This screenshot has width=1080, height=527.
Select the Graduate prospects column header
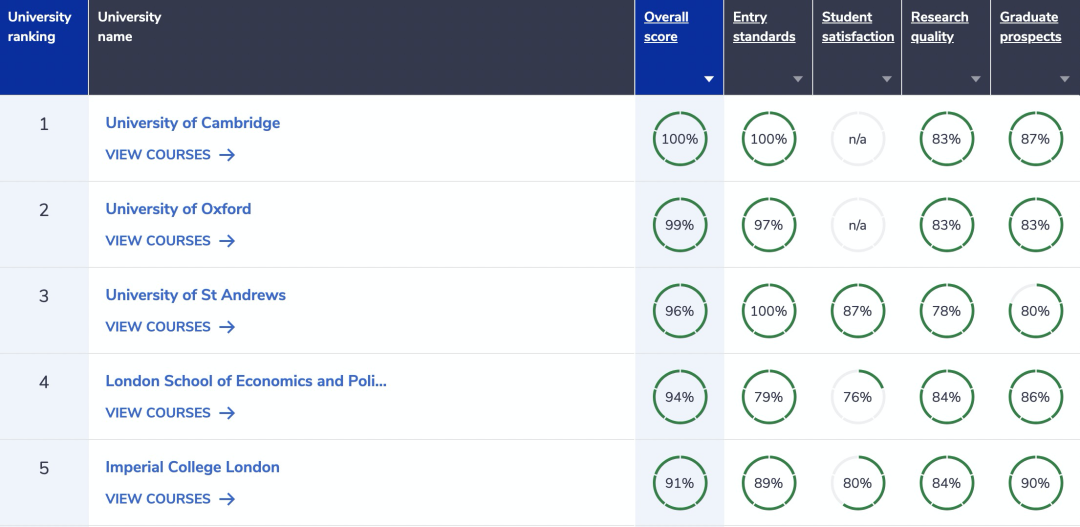1030,27
